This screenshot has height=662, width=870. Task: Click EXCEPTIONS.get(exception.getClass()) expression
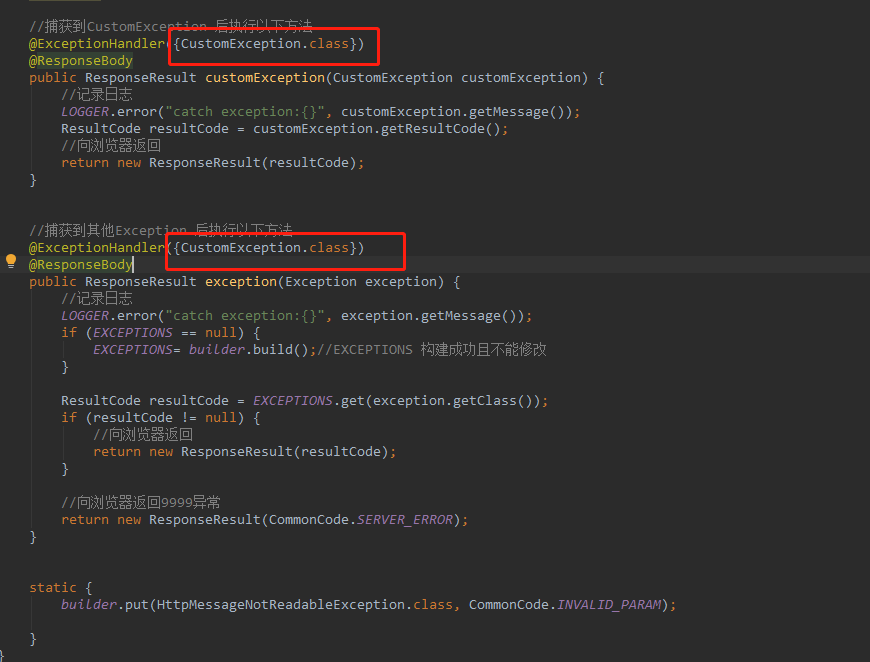[x=395, y=400]
